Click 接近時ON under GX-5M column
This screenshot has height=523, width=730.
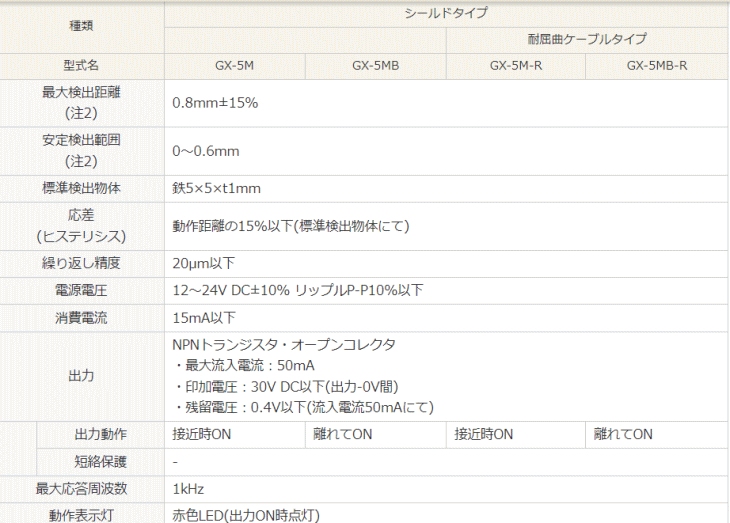[x=202, y=435]
